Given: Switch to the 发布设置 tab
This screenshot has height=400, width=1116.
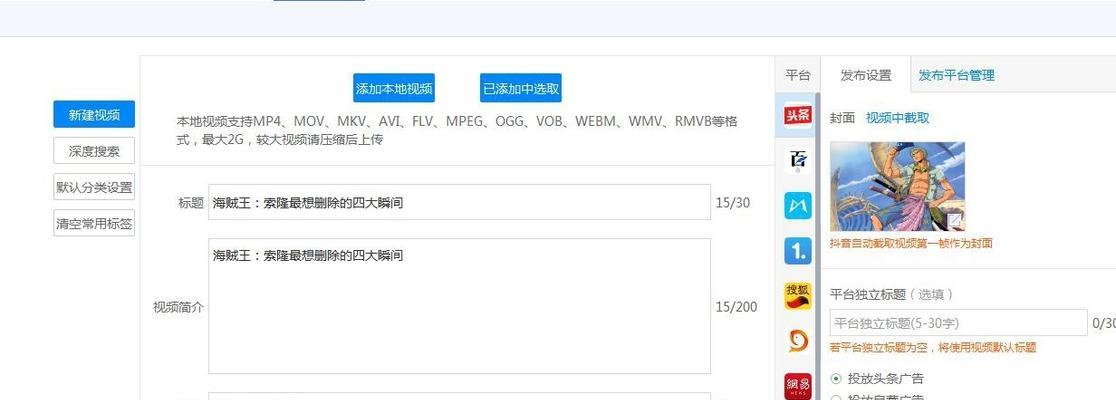Looking at the screenshot, I should pos(865,75).
